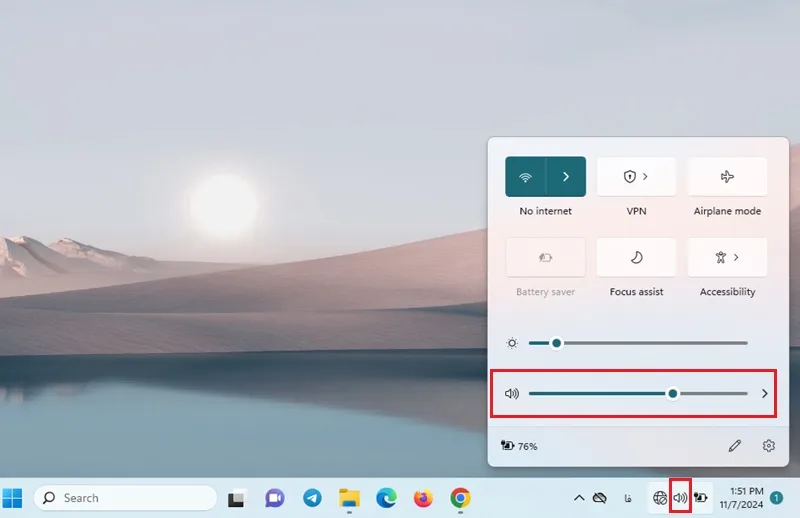Image resolution: width=800 pixels, height=518 pixels.
Task: Switch input language indicator
Action: [628, 498]
